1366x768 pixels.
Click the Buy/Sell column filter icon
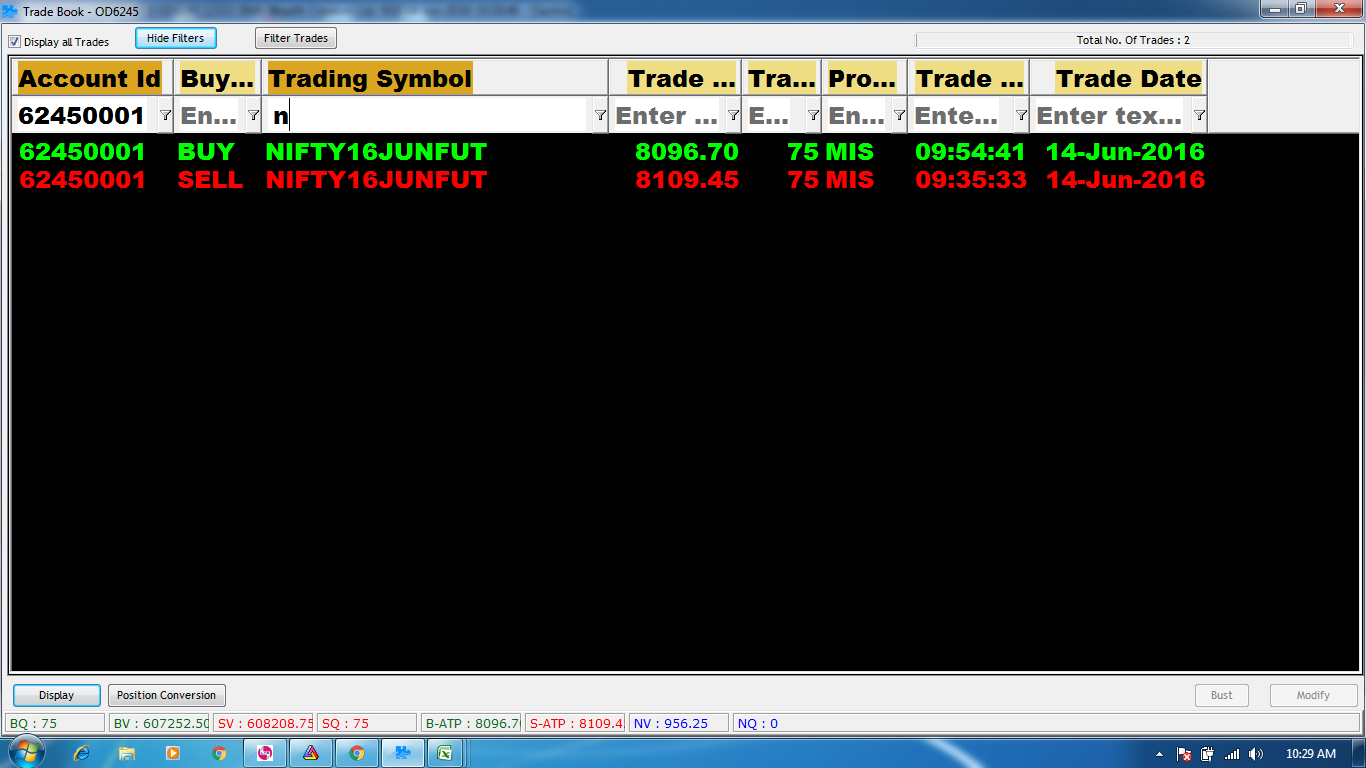point(253,116)
